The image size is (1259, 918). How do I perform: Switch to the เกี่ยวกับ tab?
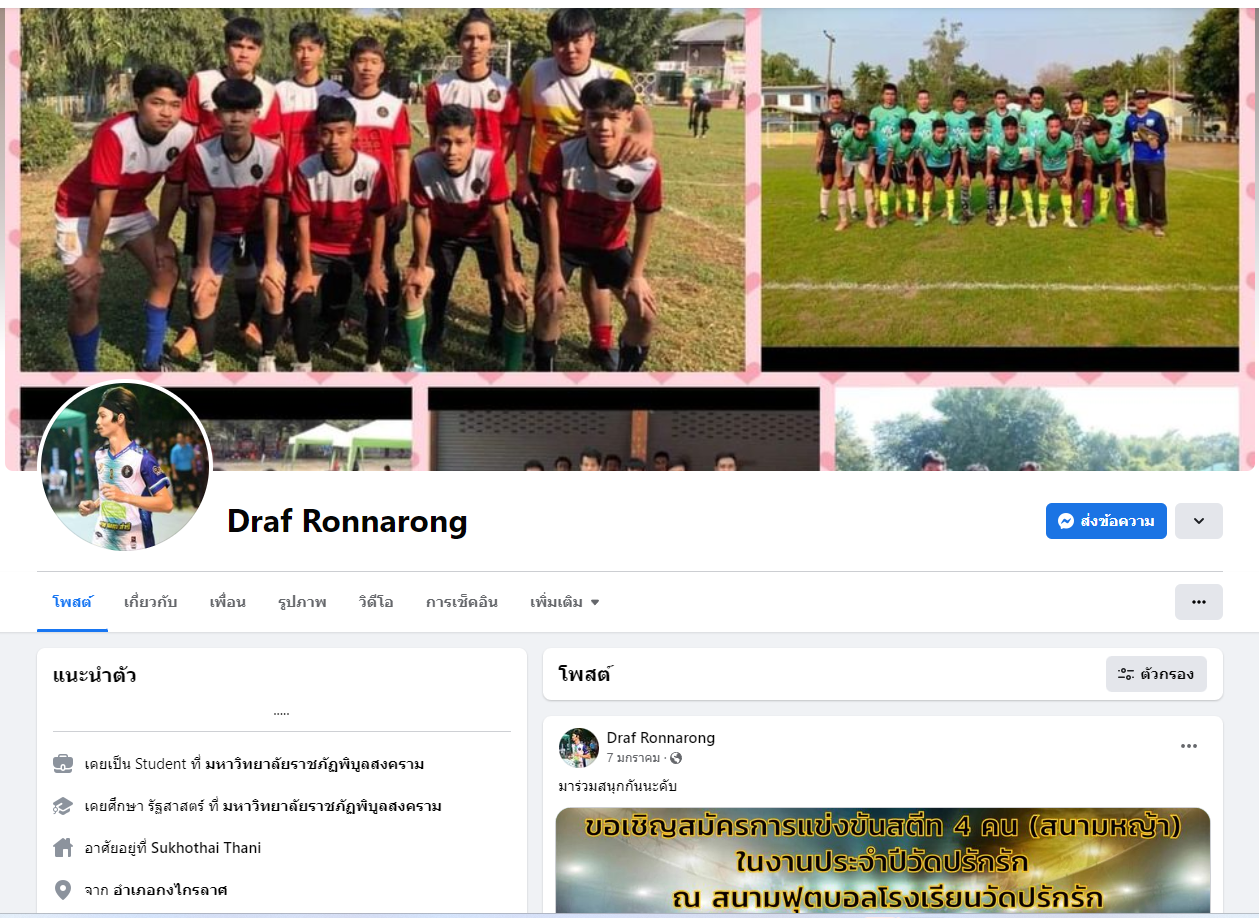tap(150, 602)
